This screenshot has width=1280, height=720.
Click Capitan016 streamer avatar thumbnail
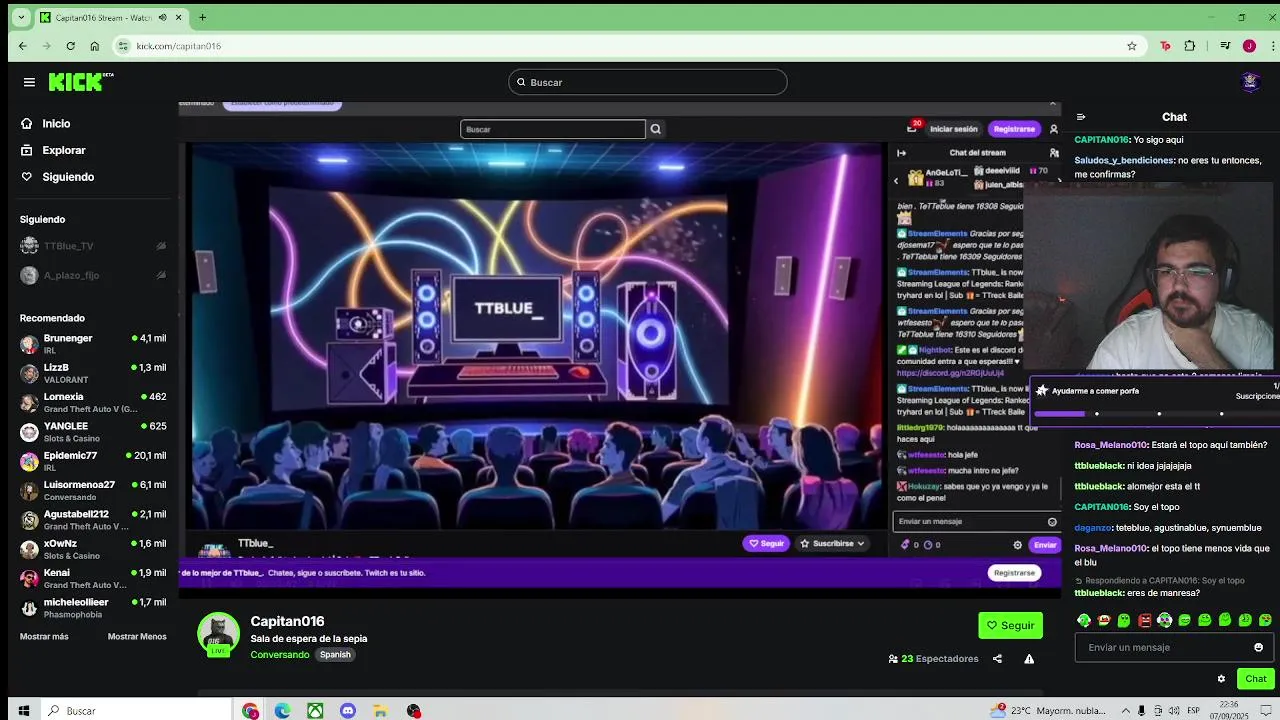[x=218, y=634]
